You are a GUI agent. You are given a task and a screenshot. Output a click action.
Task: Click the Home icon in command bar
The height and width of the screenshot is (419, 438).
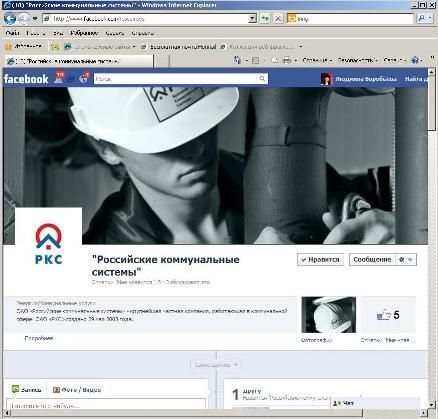(x=237, y=60)
